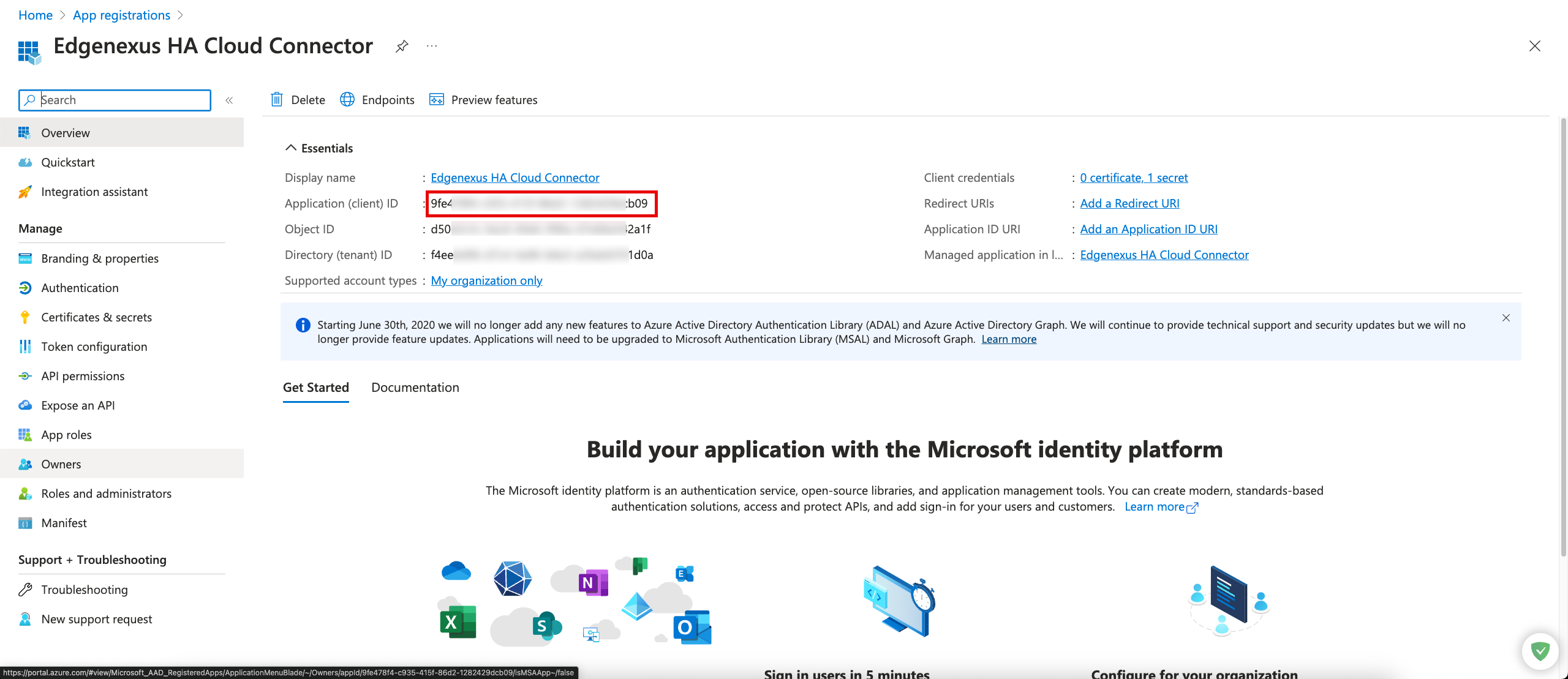Open Managed application Edgenexus HA Cloud Connector link

tap(1164, 255)
